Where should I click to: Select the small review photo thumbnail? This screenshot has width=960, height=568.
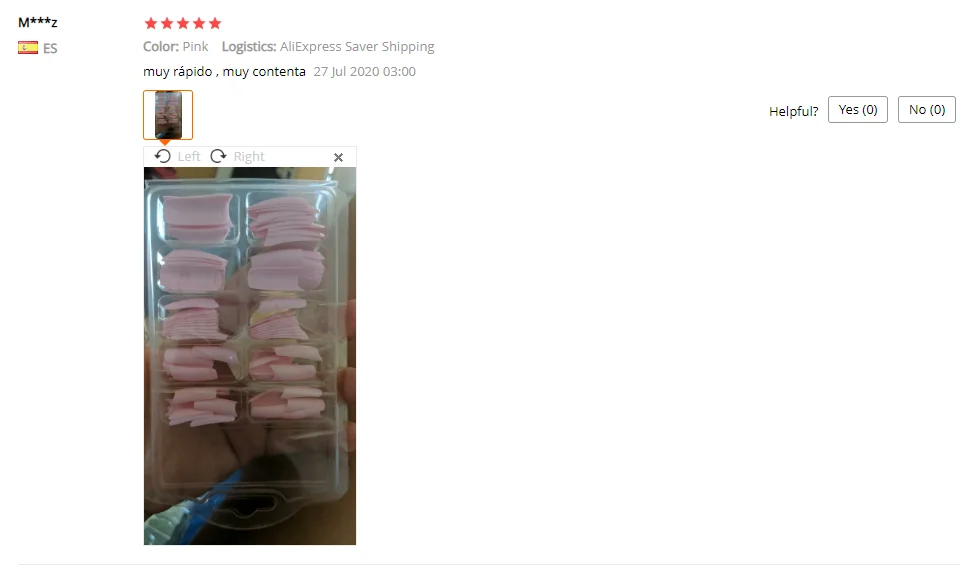[168, 115]
